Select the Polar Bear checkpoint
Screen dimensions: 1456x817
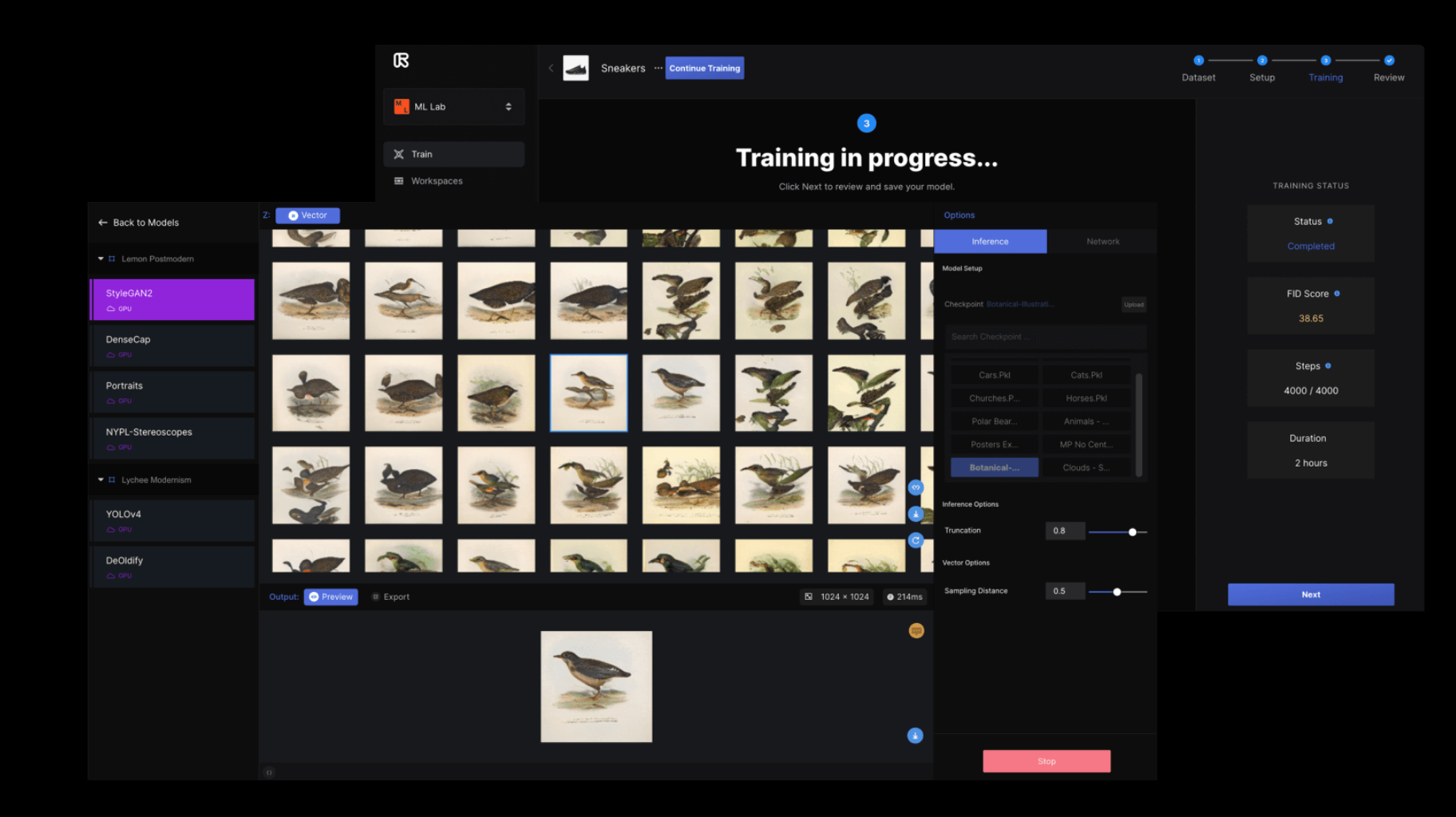pos(994,421)
